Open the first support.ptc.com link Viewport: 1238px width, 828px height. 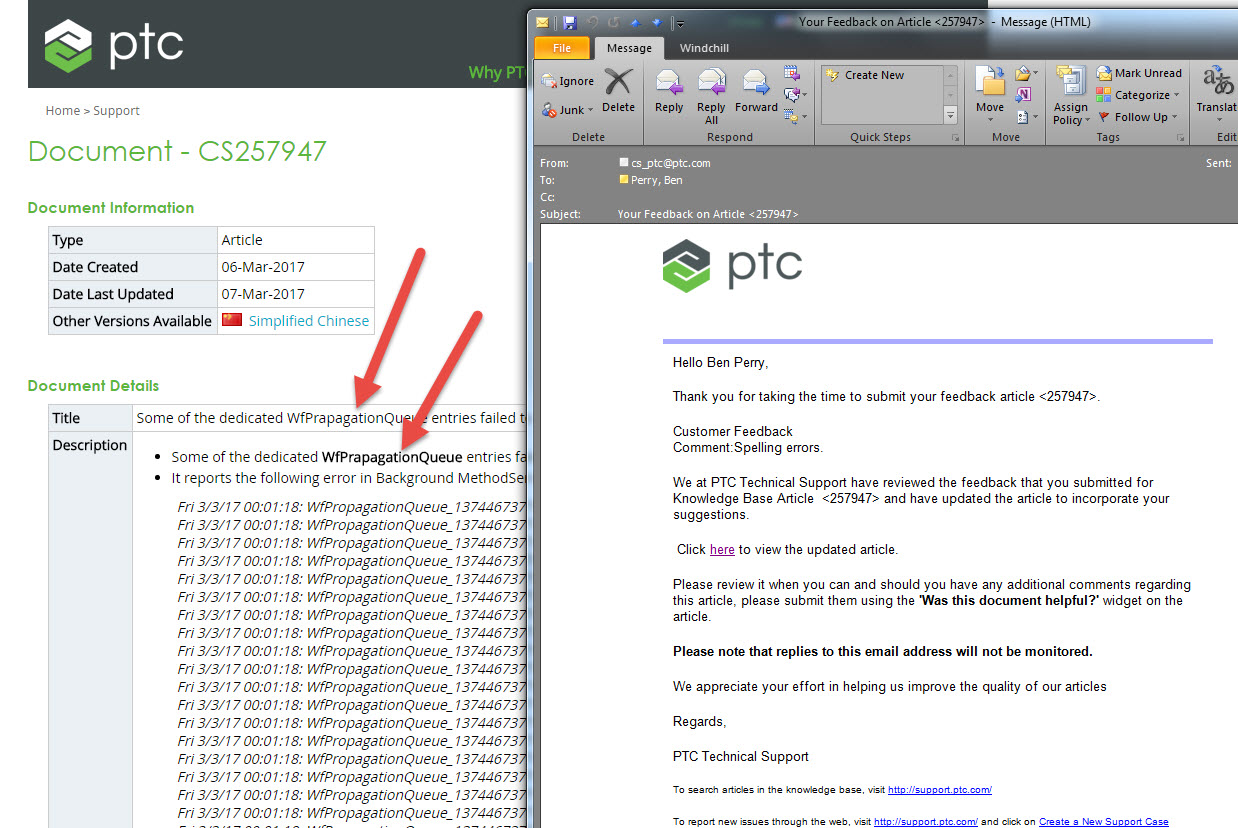pyautogui.click(x=940, y=790)
